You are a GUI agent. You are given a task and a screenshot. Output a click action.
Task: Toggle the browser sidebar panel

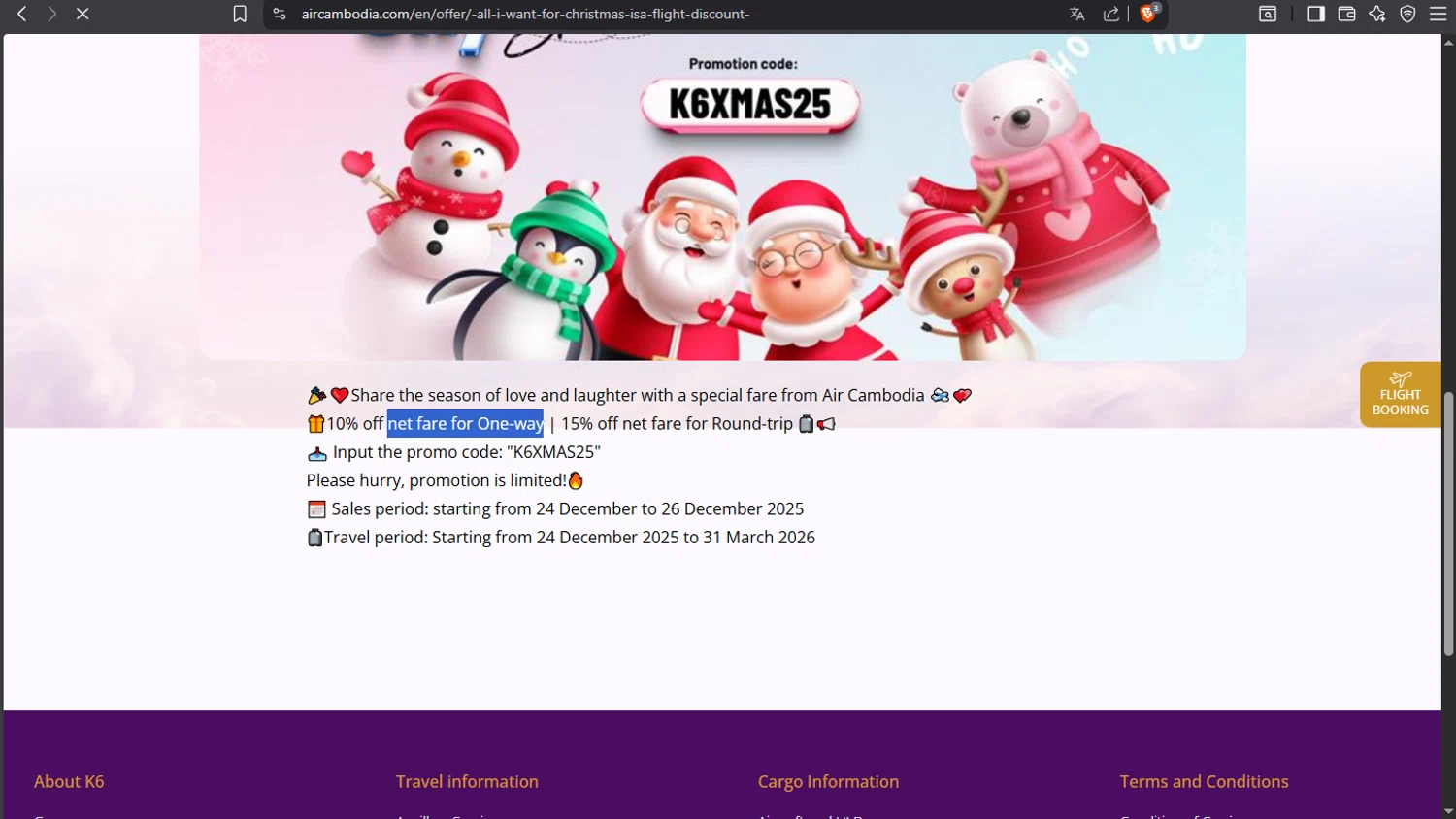coord(1316,14)
